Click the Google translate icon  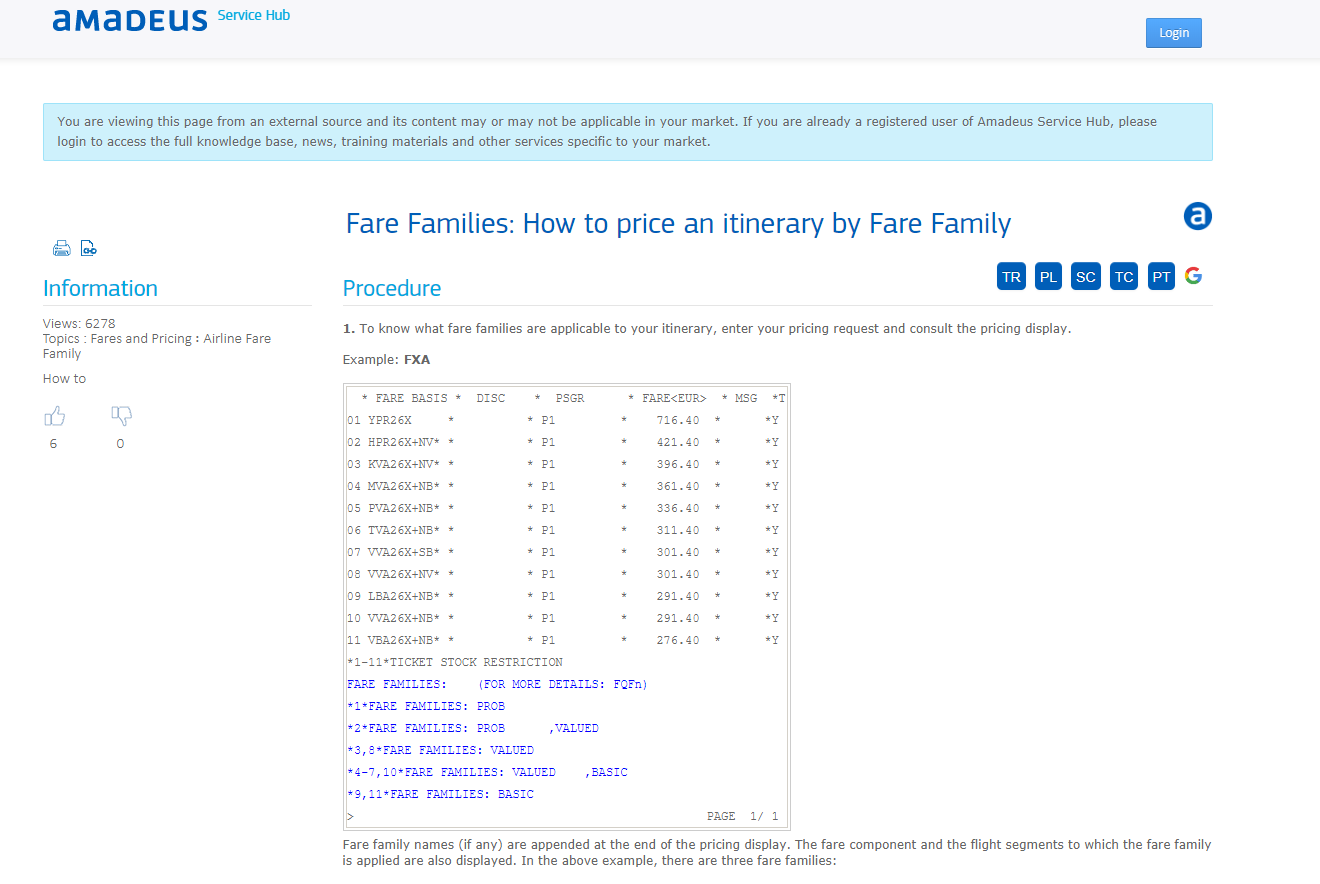[1193, 276]
